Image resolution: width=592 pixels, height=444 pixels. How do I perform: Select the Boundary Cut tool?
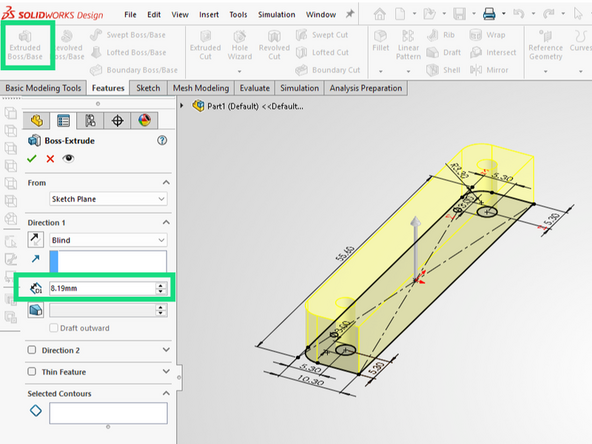[328, 70]
